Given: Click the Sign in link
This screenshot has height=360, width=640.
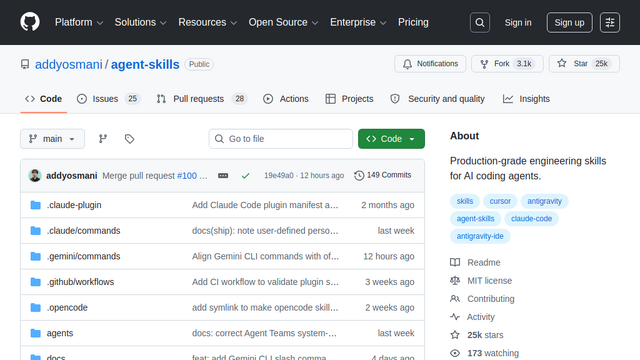Looking at the screenshot, I should (518, 22).
